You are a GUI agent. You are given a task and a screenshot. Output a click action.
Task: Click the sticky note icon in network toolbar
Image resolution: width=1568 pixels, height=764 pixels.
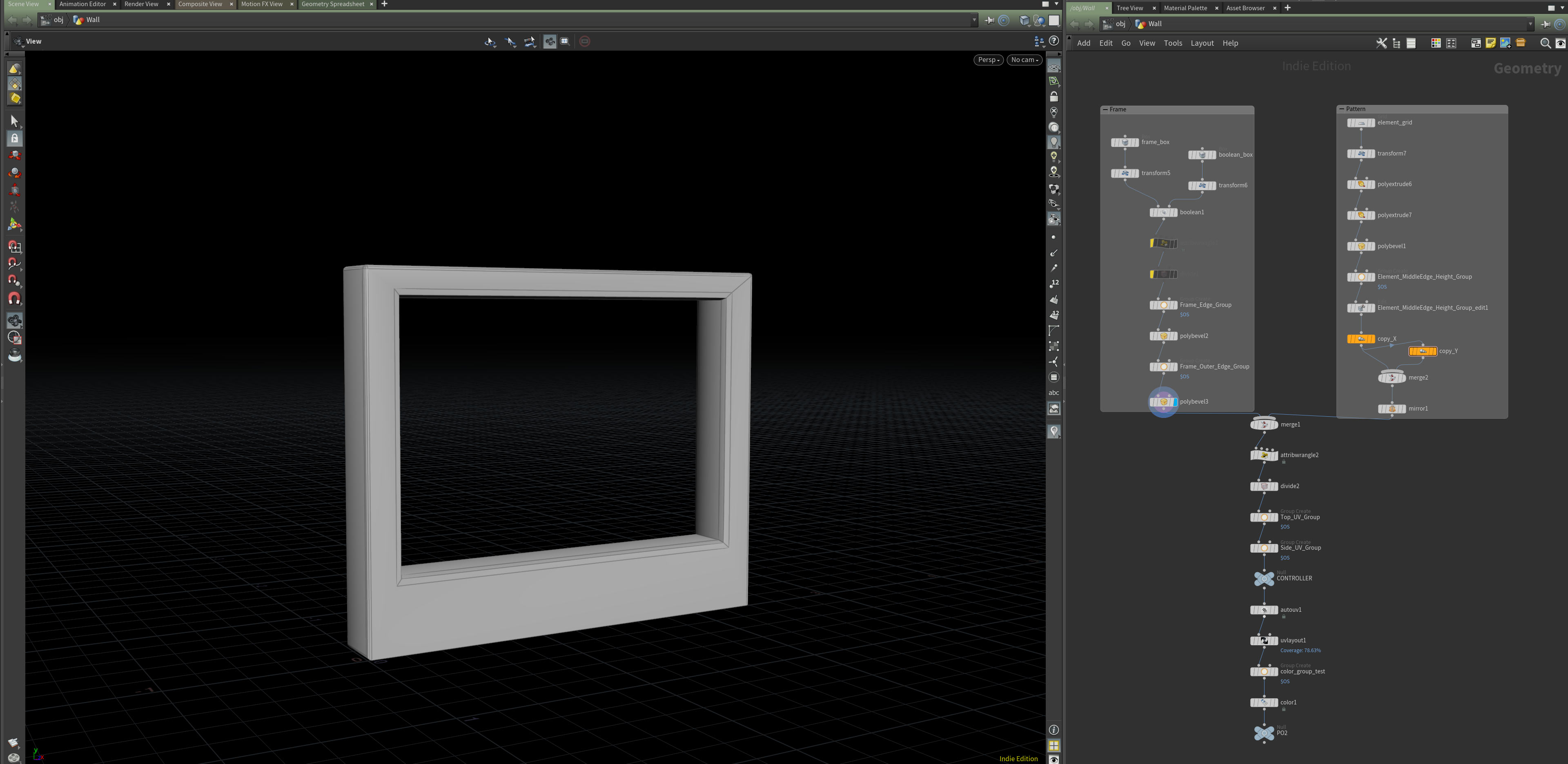[x=1491, y=43]
